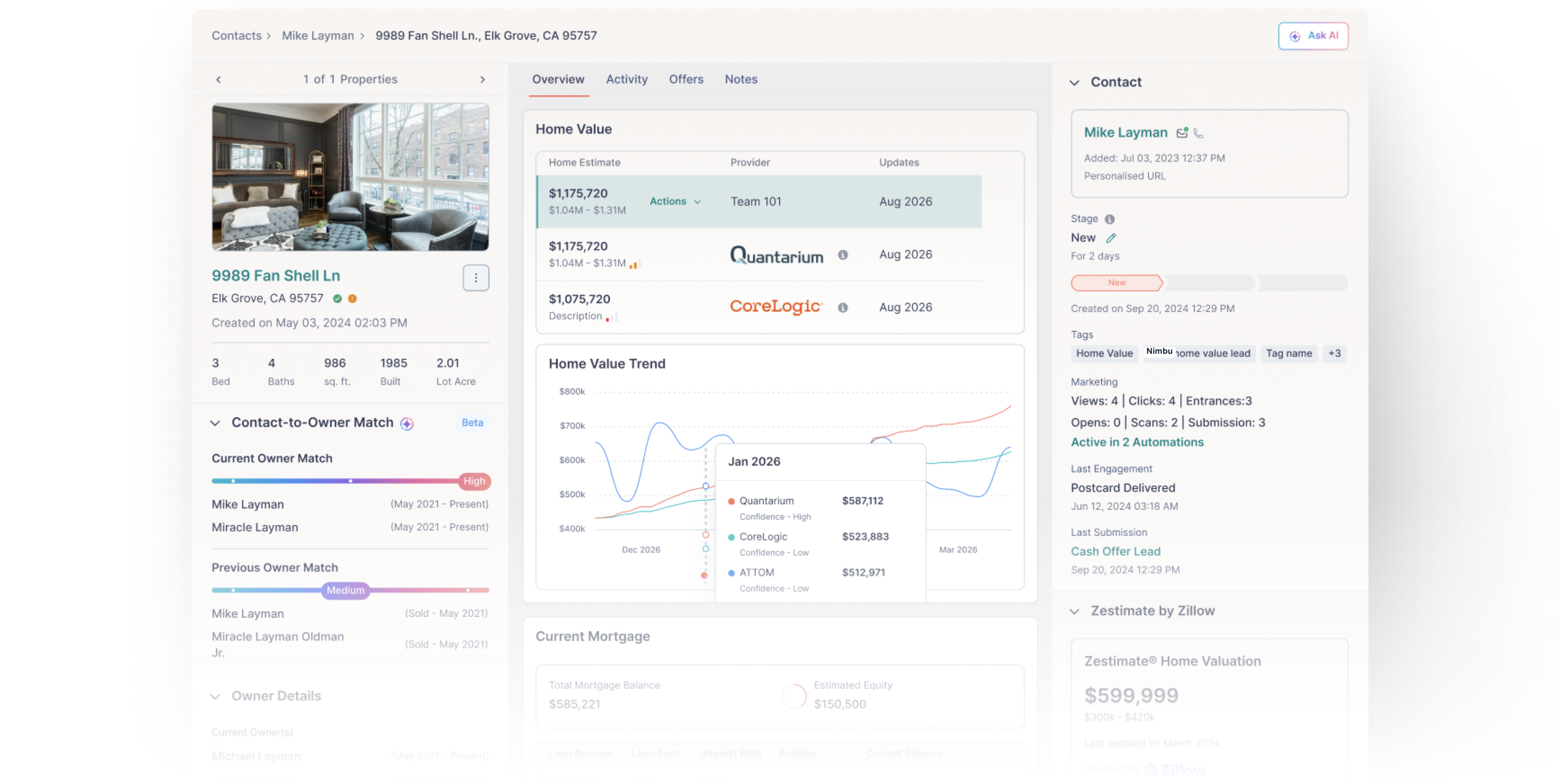Click the Medium marker on Previous Owner Match bar
The width and height of the screenshot is (1560, 784).
coord(345,590)
